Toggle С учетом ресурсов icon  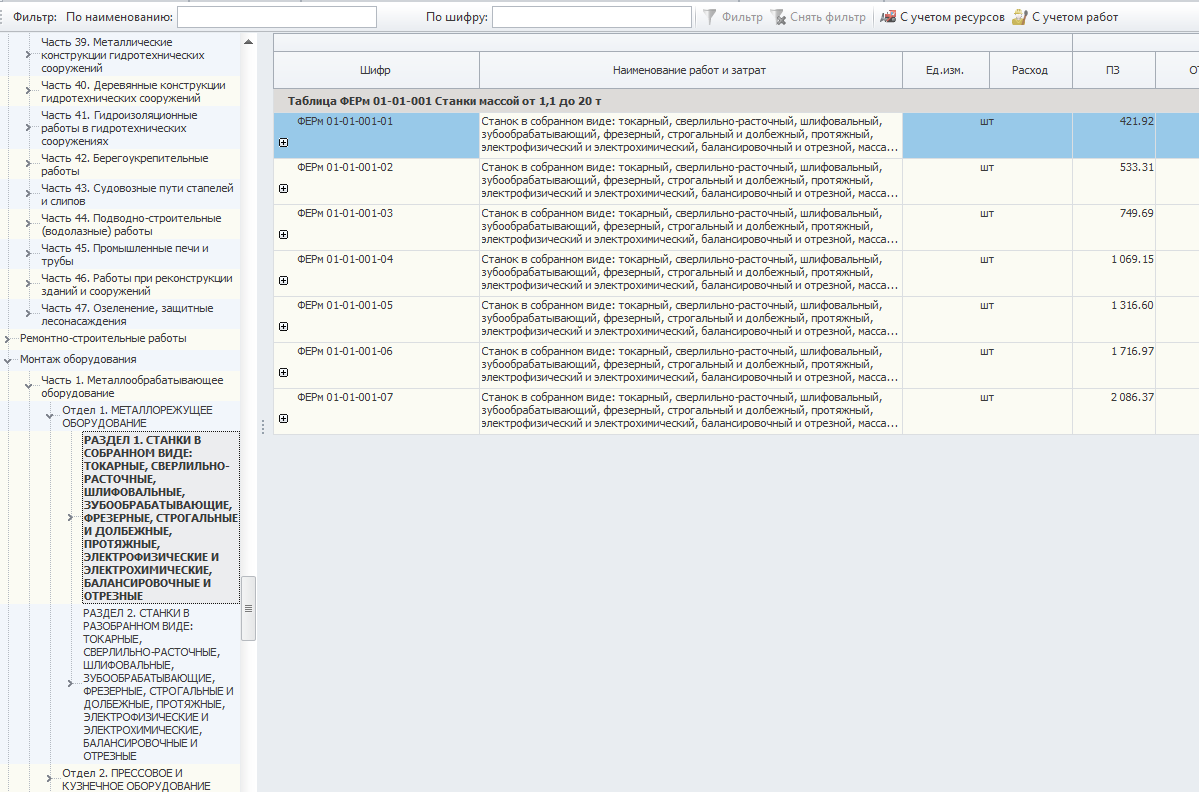[x=888, y=17]
